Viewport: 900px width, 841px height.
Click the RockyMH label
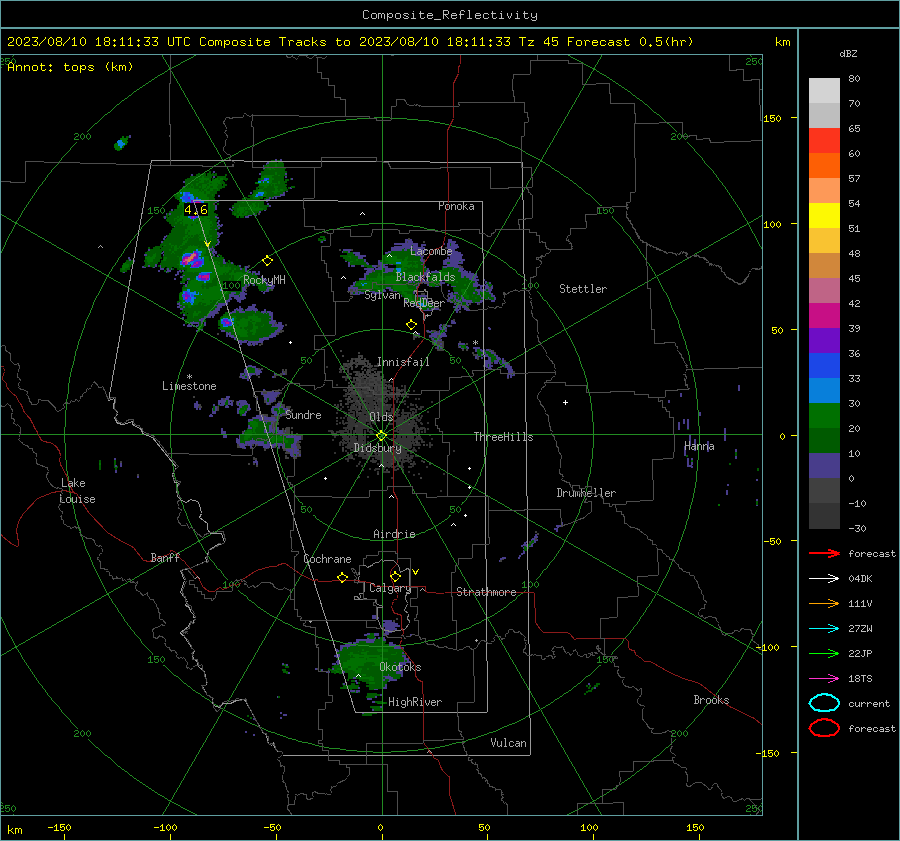pos(264,280)
